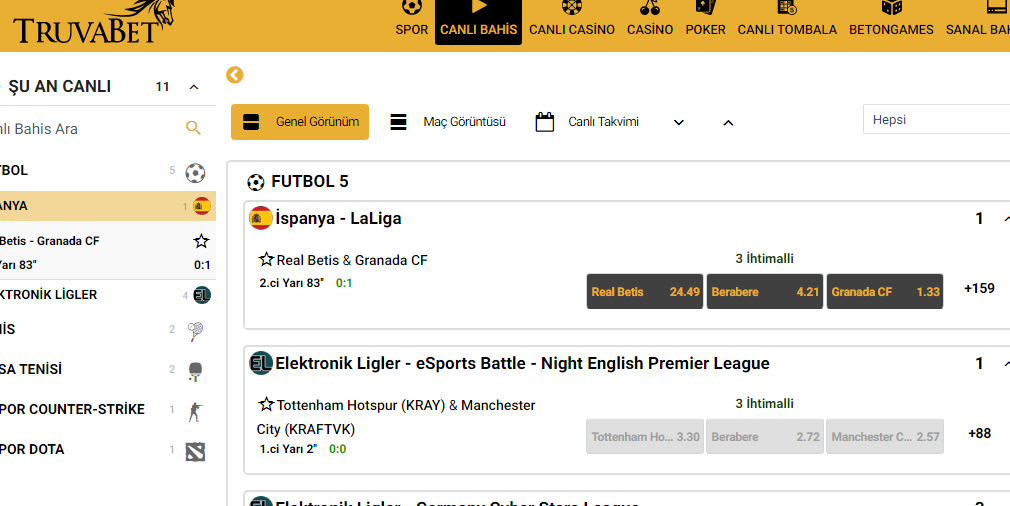Image resolution: width=1010 pixels, height=506 pixels.
Task: Click the football icon in the sidebar
Action: click(x=195, y=173)
